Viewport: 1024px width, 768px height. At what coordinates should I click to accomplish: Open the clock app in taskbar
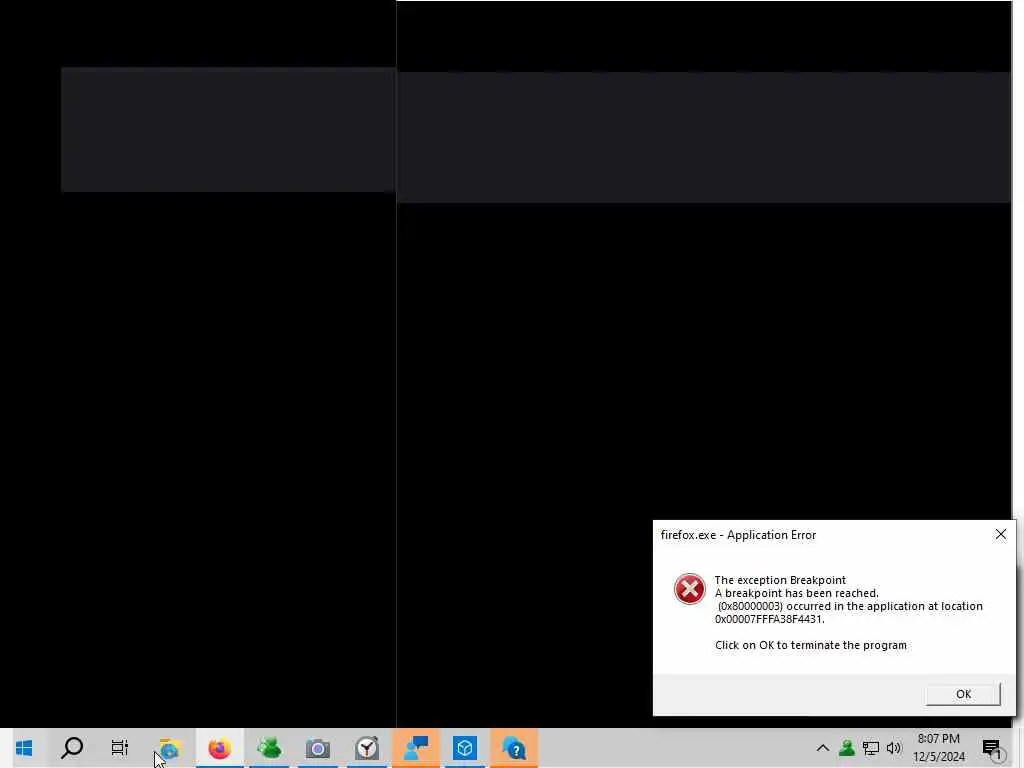coord(367,748)
